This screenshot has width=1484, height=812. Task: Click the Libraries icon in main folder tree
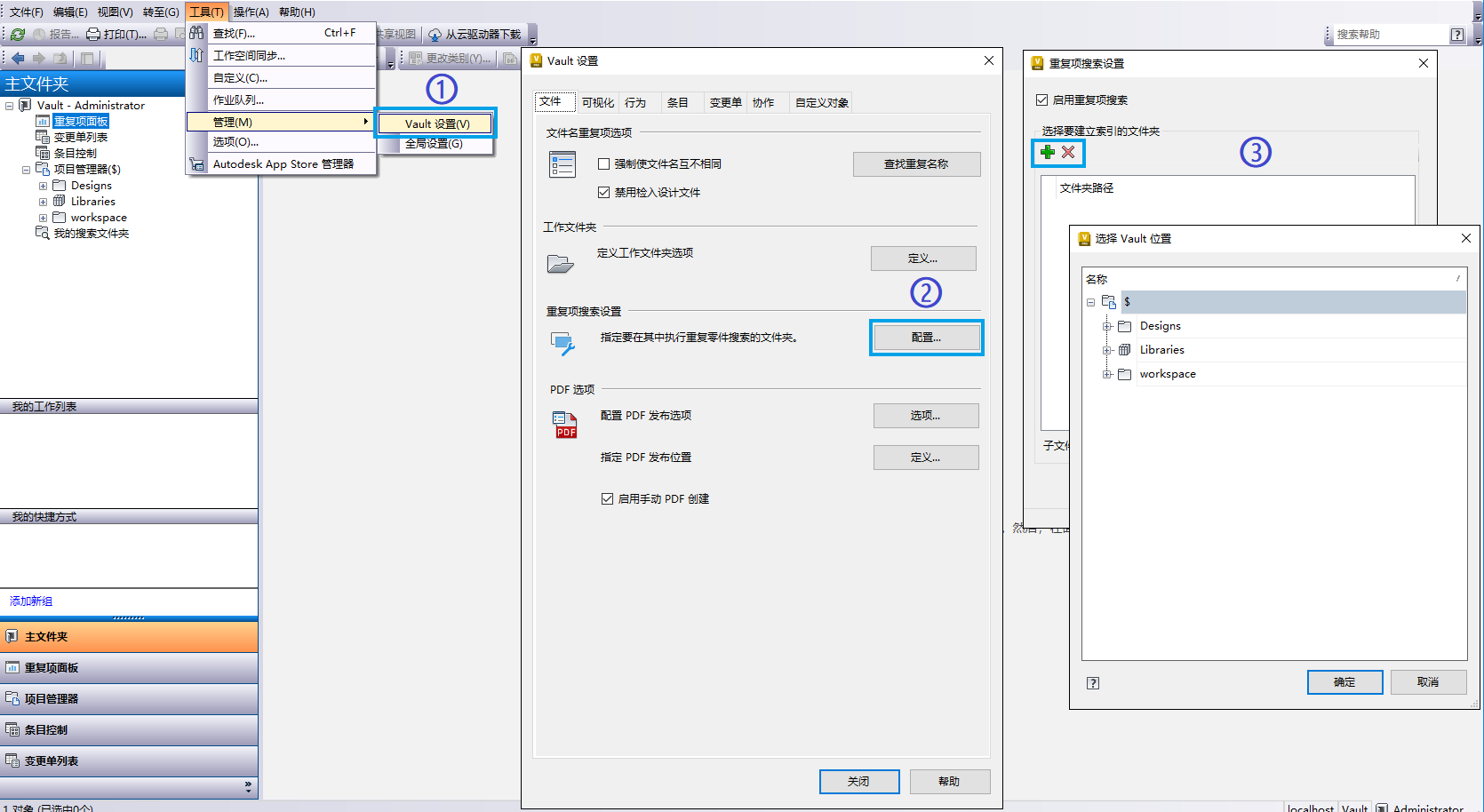60,202
